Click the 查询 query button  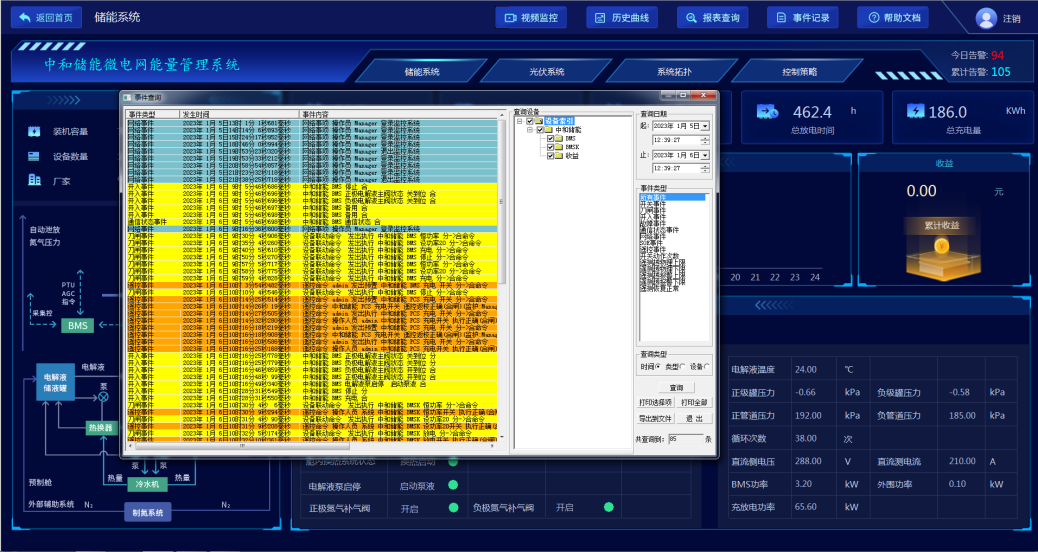(676, 386)
